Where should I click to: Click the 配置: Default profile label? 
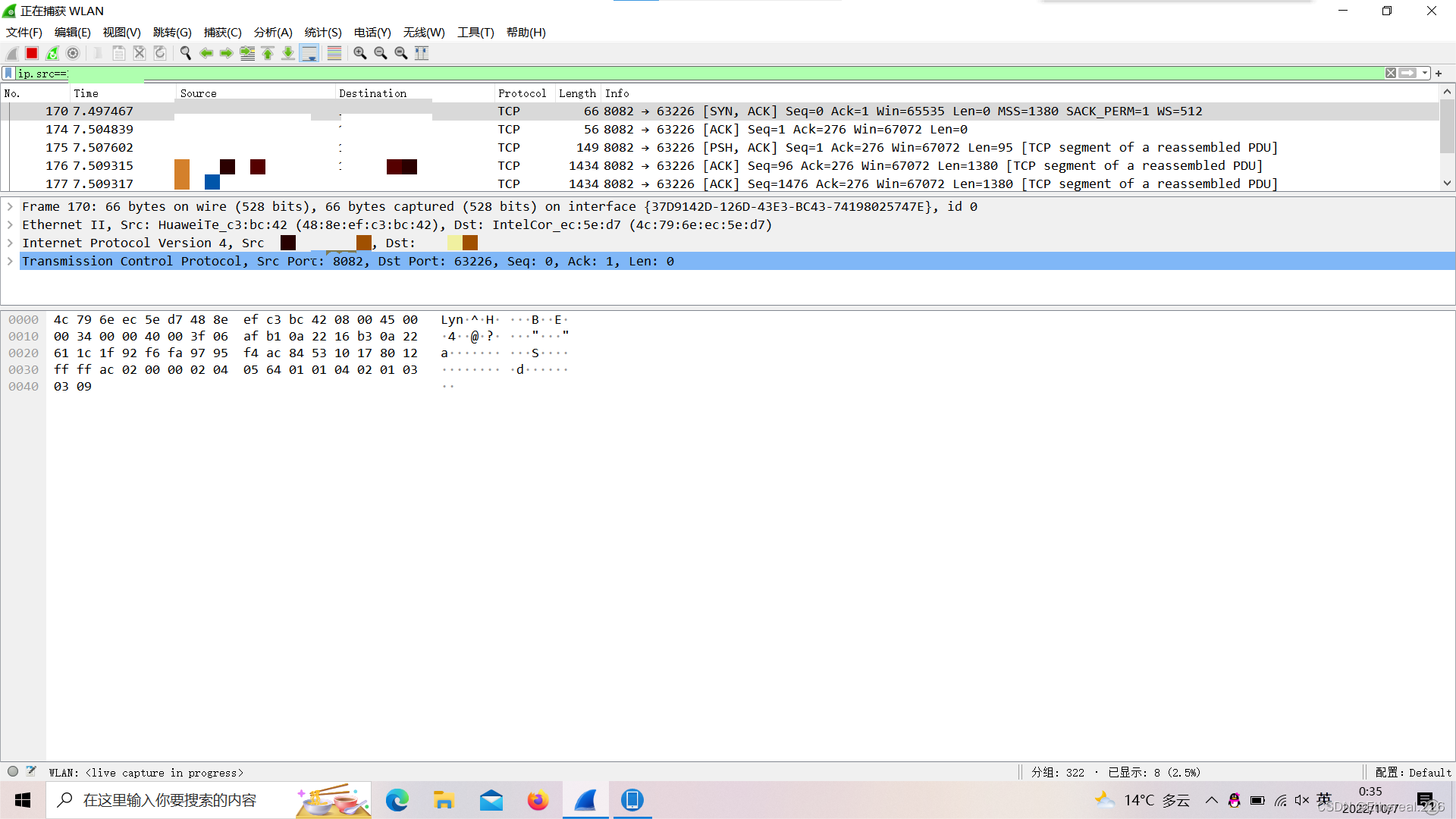pos(1413,772)
